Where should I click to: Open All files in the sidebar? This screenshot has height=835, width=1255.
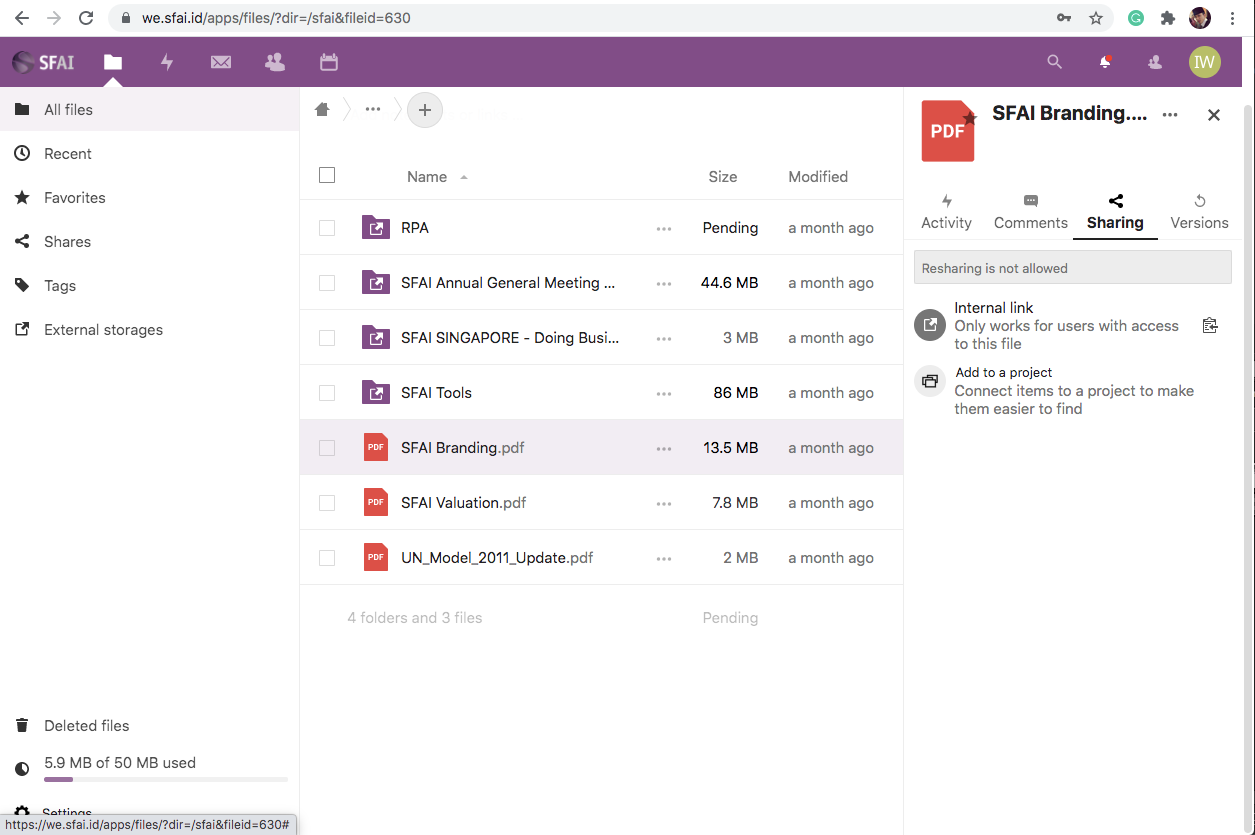tap(150, 110)
